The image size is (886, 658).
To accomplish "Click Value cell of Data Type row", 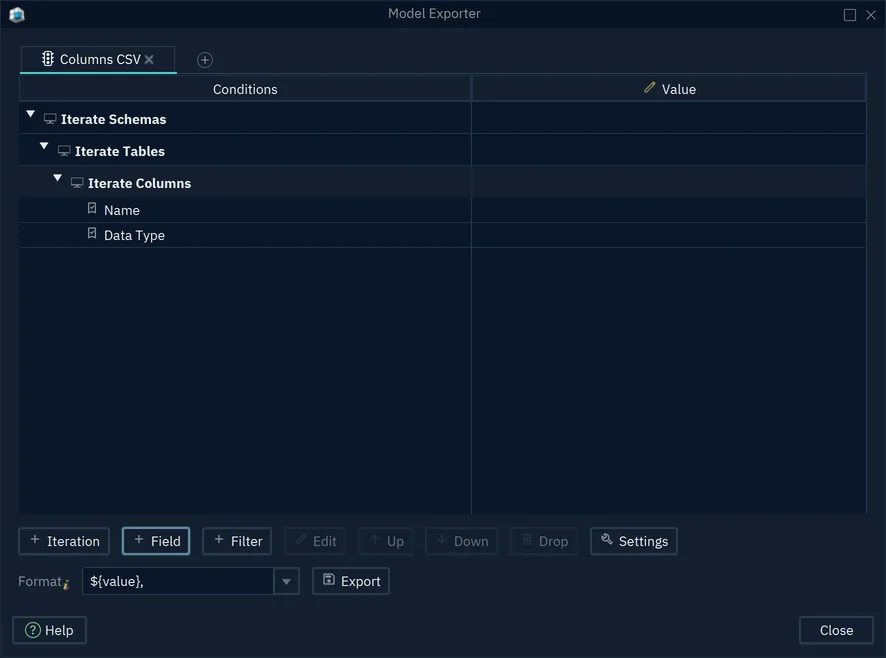I will click(669, 235).
